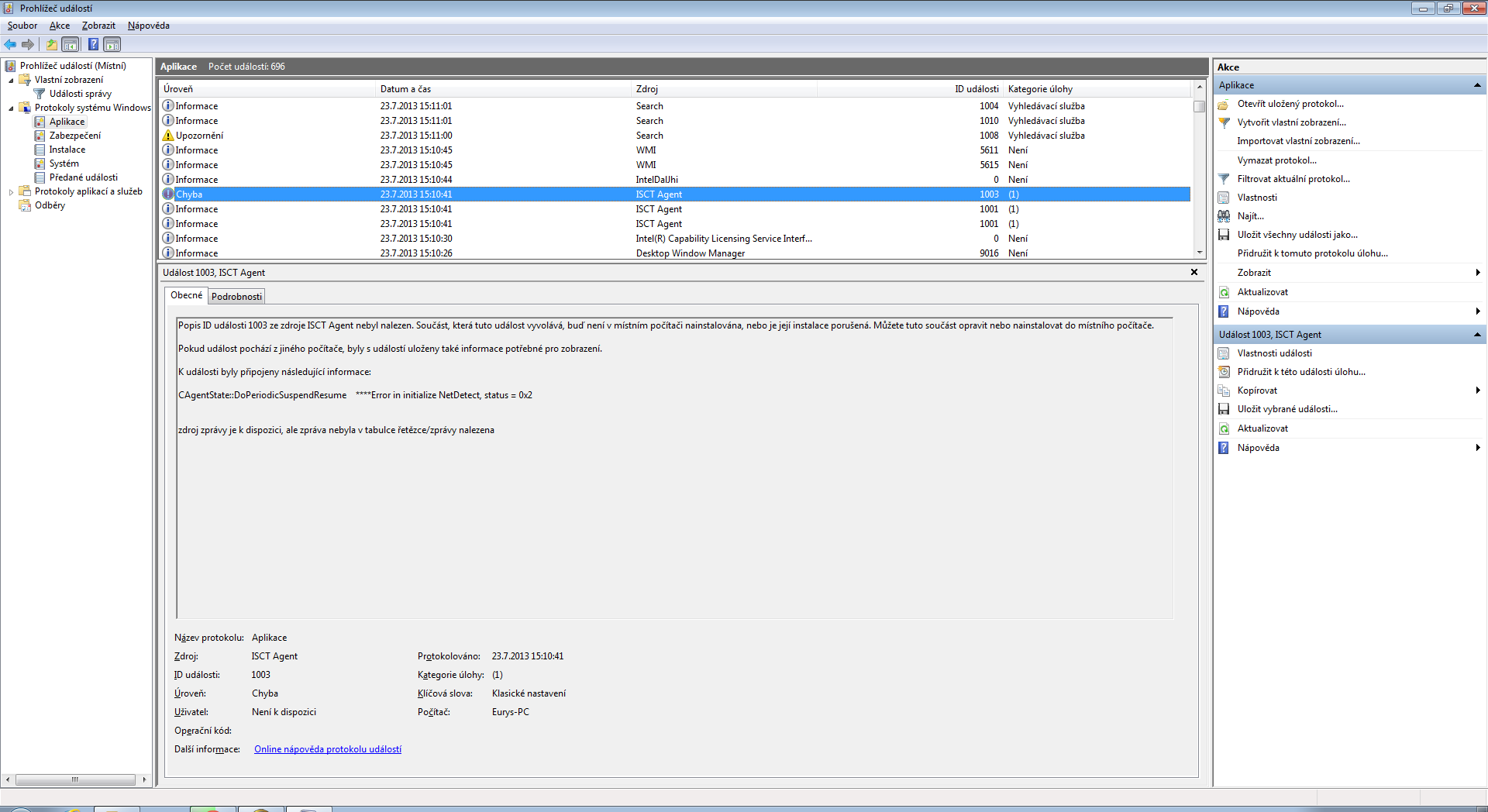This screenshot has height=812, width=1488.
Task: Collapse the Protokoly systému Windows node
Action: coord(11,108)
